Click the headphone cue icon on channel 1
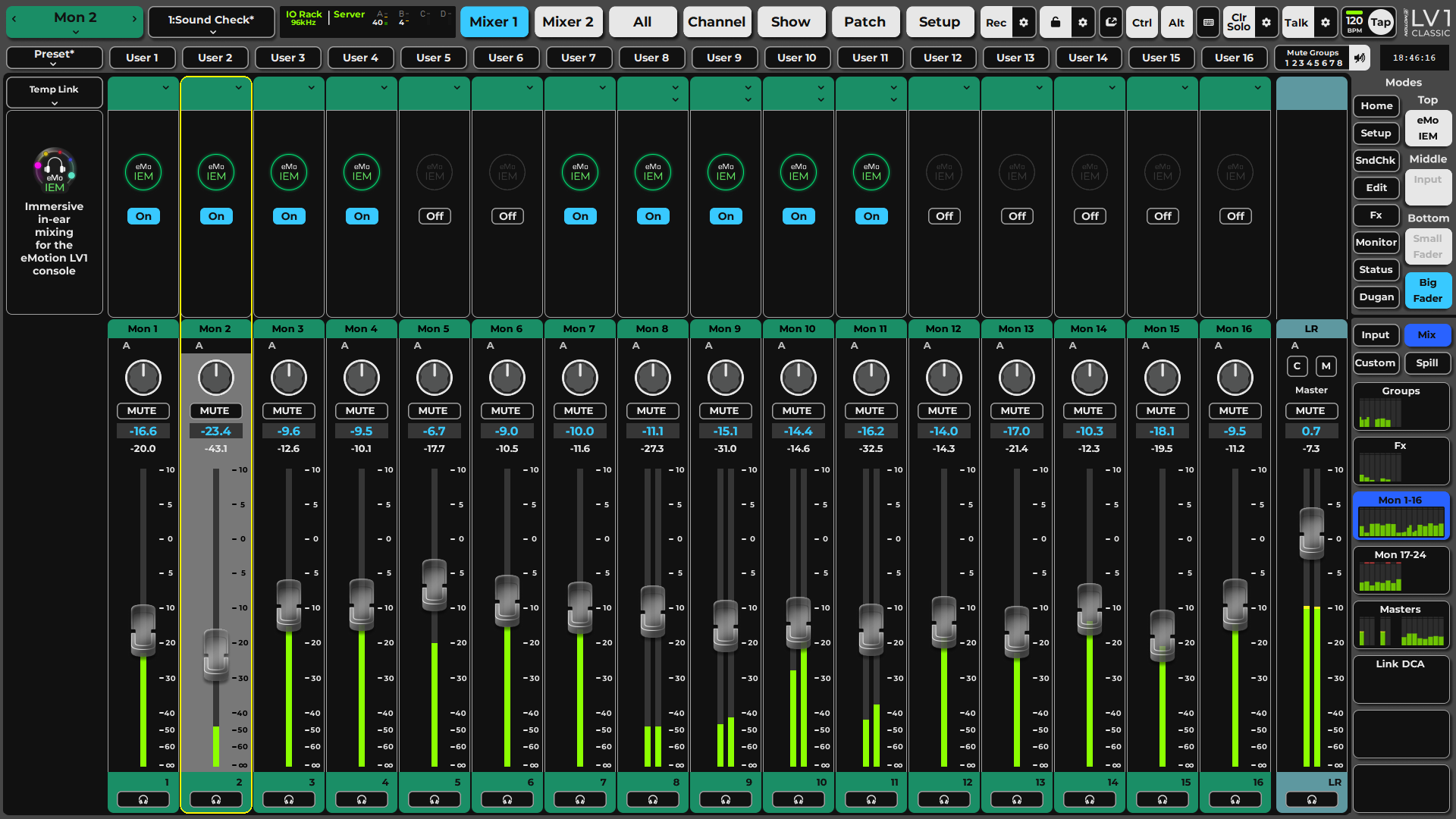This screenshot has width=1456, height=819. 143,799
